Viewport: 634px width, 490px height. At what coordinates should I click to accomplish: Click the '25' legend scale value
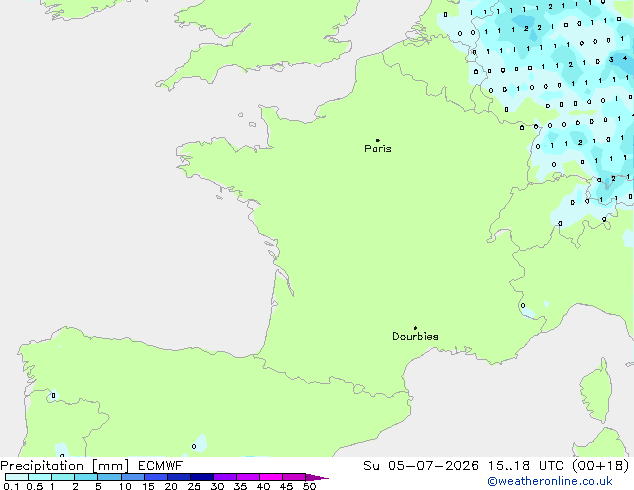pos(194,486)
